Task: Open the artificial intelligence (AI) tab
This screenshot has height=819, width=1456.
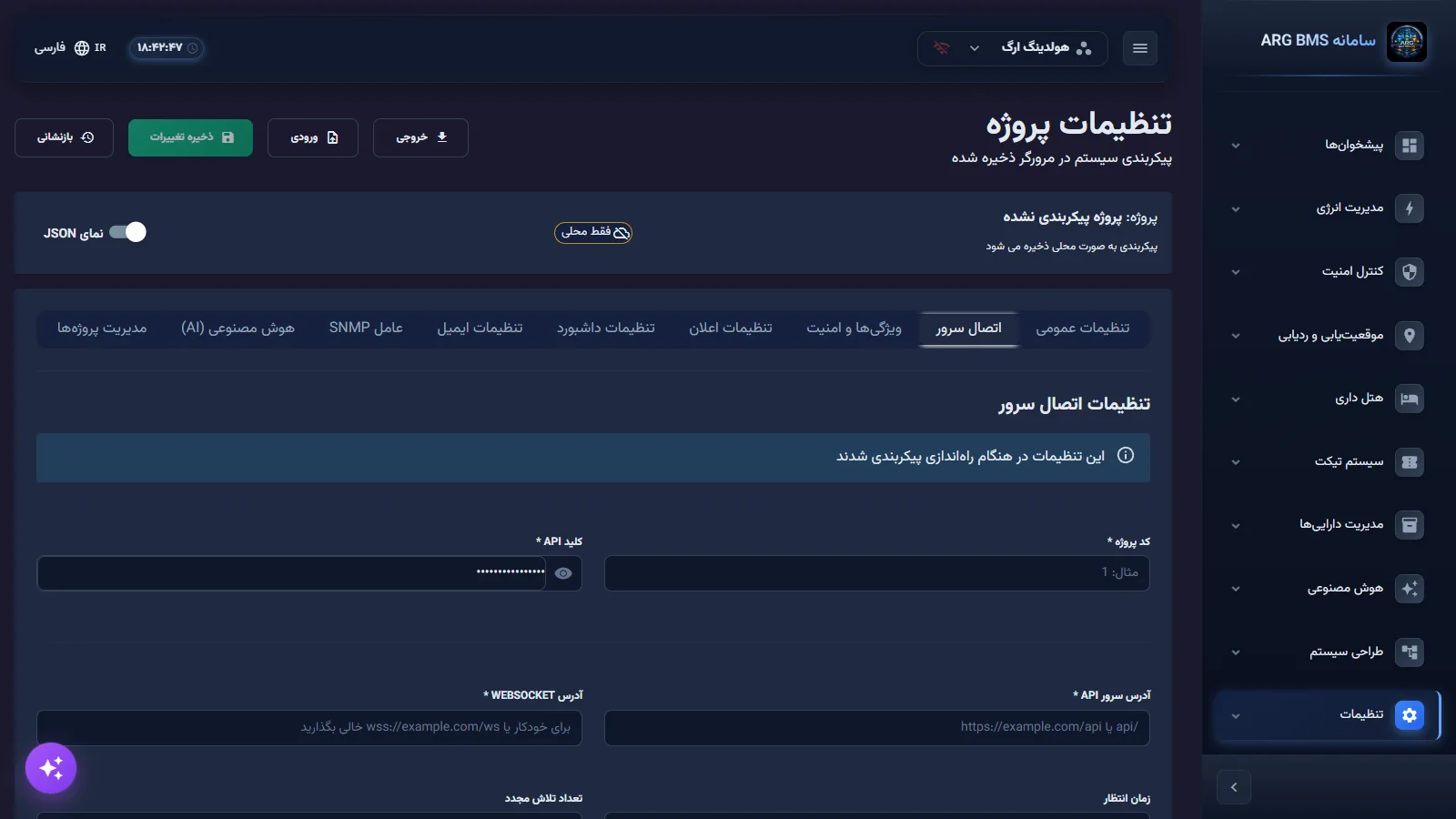Action: click(x=238, y=329)
